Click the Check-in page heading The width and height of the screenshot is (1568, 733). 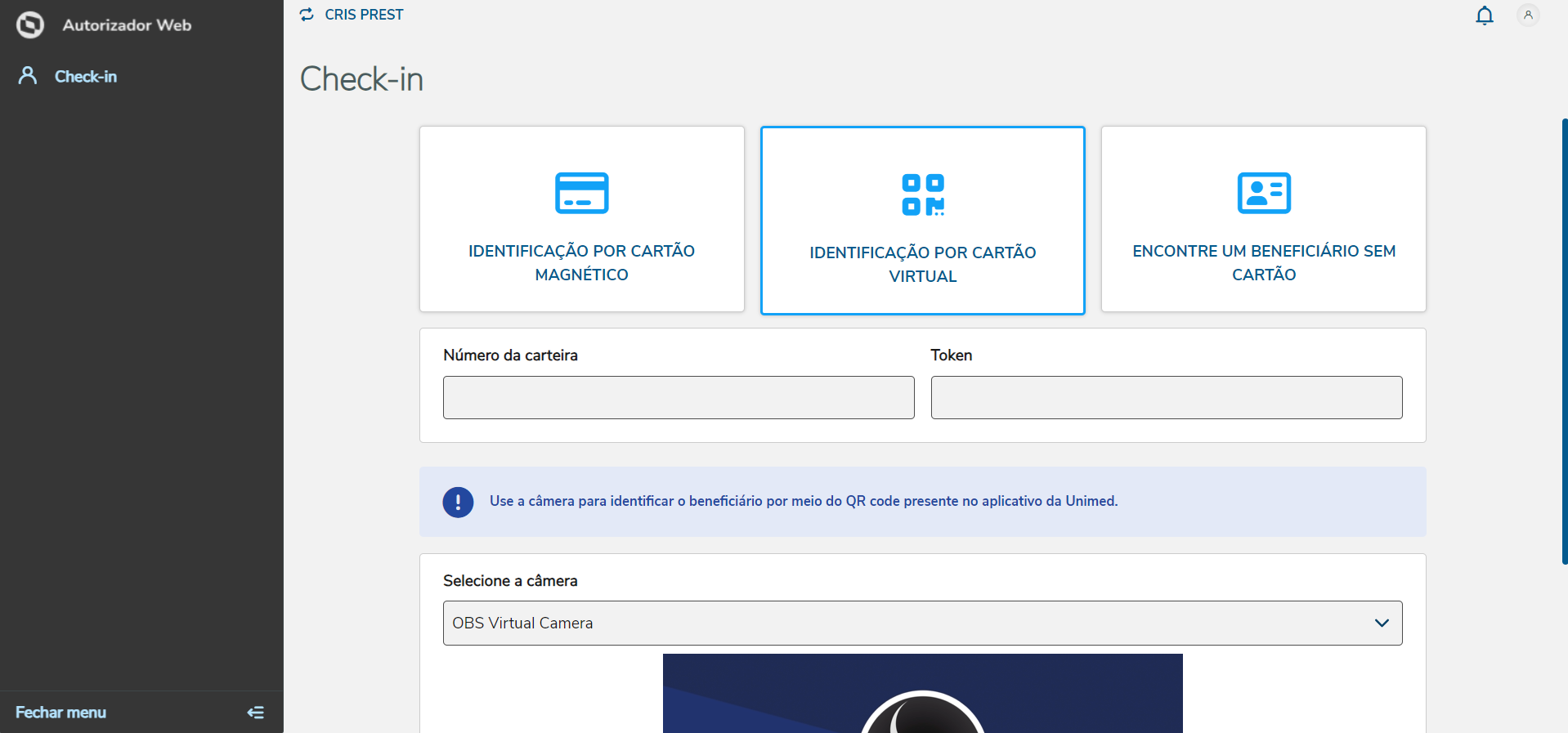[x=361, y=79]
